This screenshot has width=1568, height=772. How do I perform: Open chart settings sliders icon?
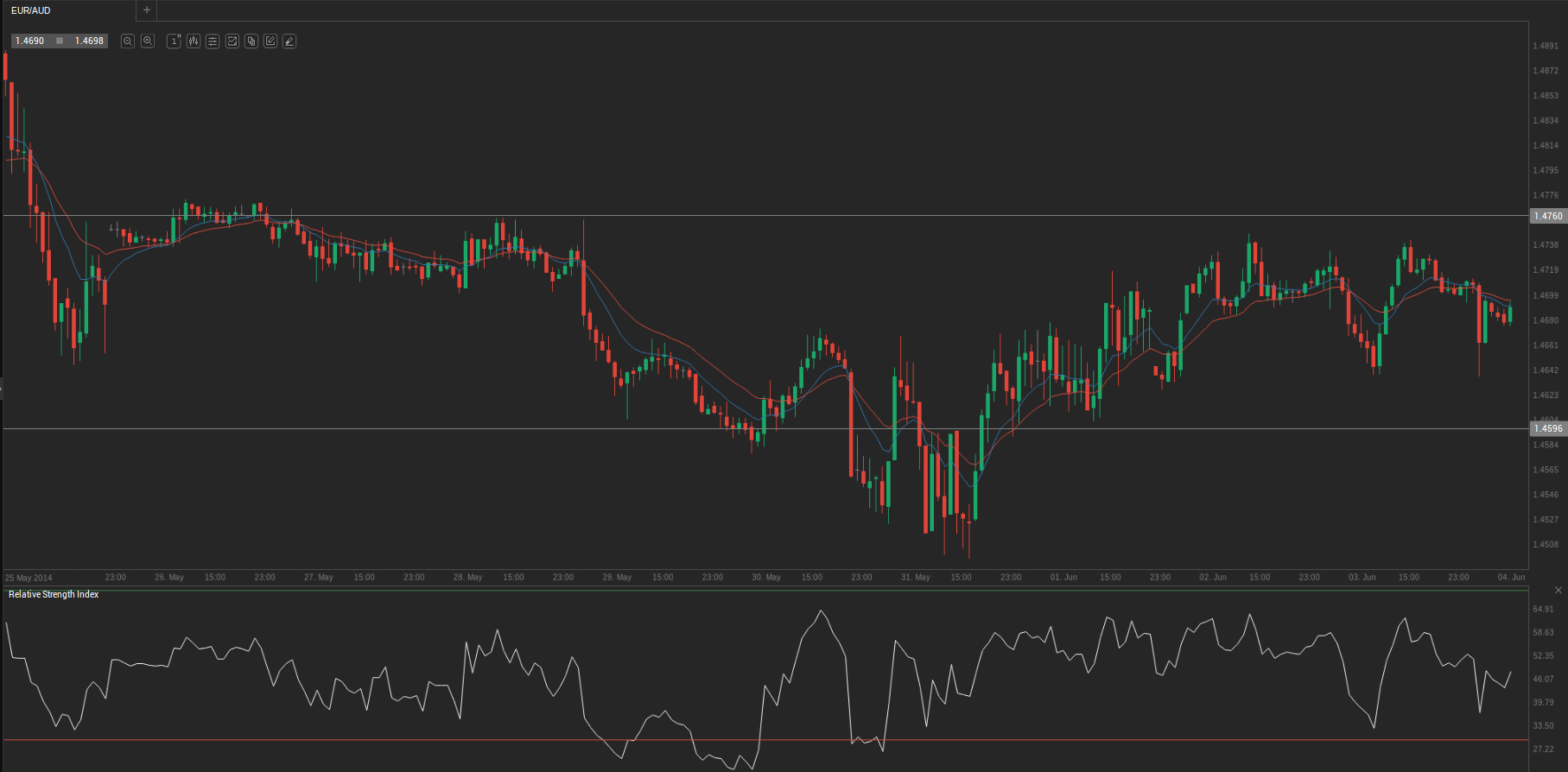click(x=213, y=41)
